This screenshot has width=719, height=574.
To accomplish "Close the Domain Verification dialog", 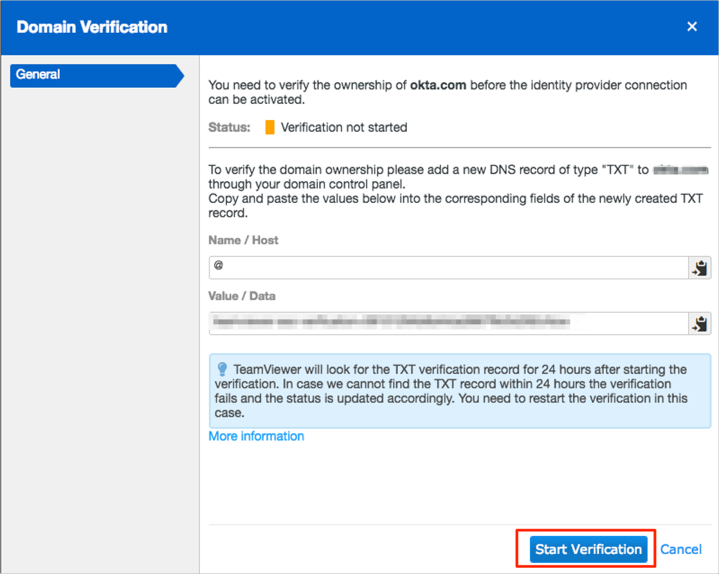I will coord(692,27).
